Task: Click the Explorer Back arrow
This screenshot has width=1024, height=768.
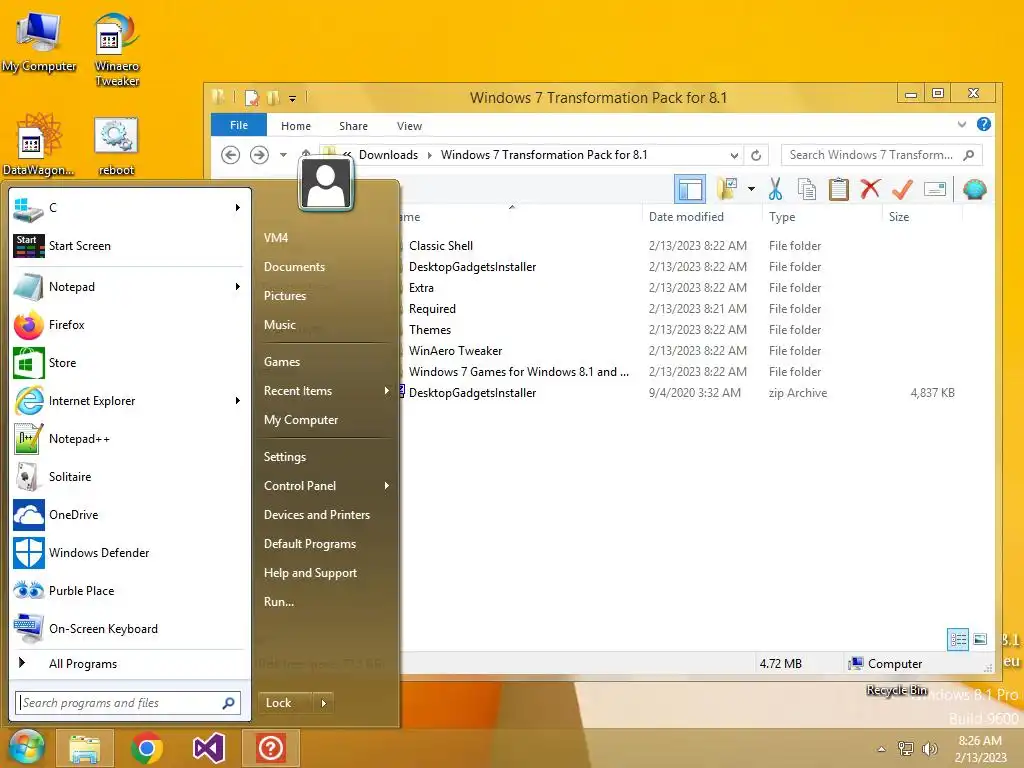Action: pos(231,155)
